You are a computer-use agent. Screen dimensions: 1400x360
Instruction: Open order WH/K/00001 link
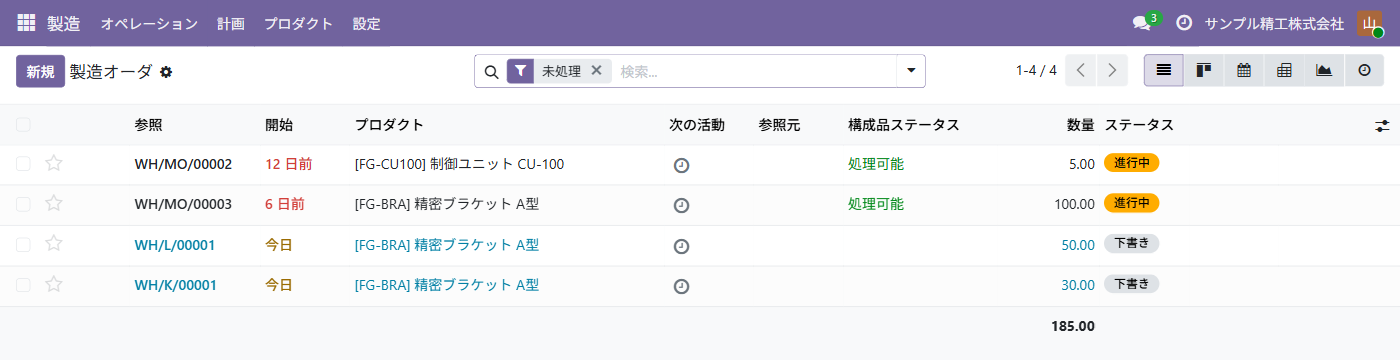(x=175, y=285)
